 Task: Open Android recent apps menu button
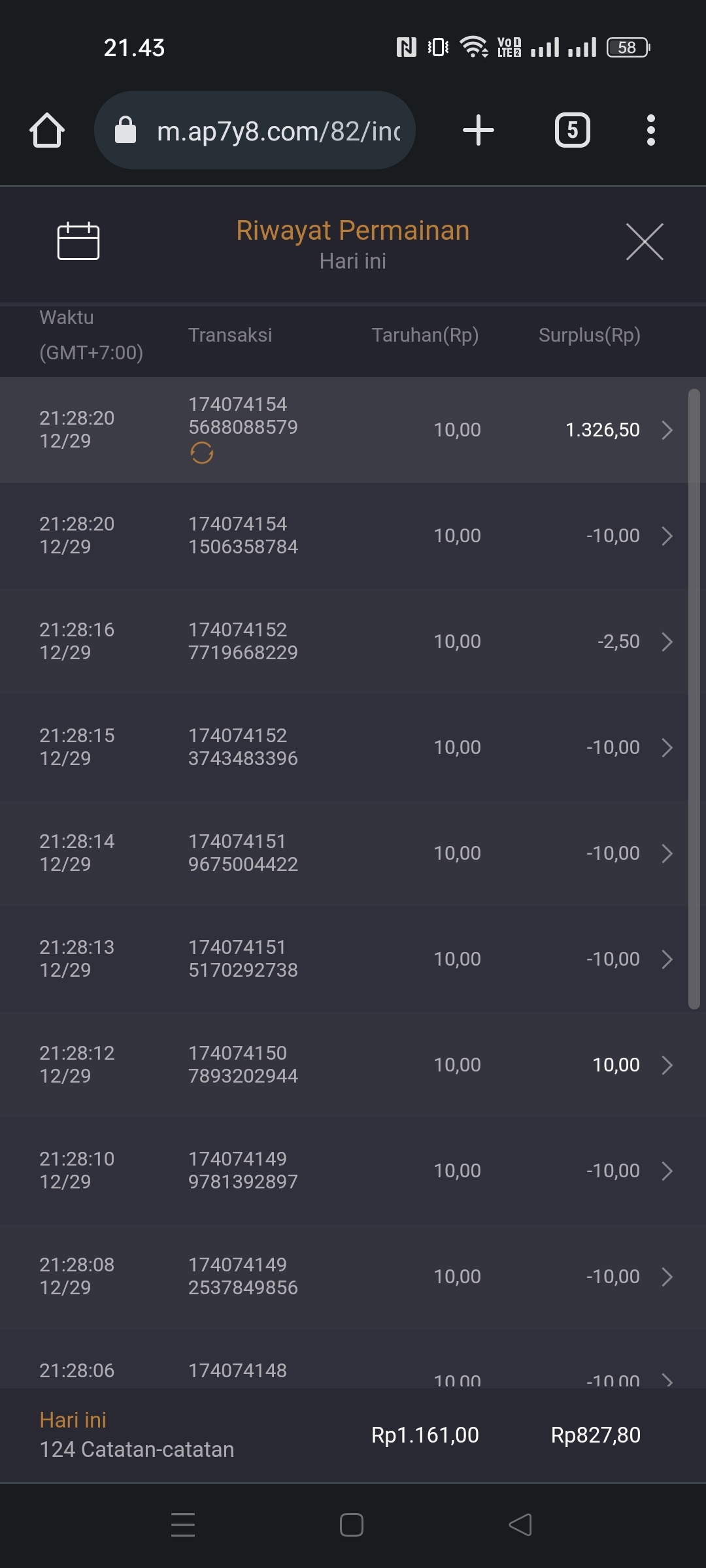click(183, 1525)
